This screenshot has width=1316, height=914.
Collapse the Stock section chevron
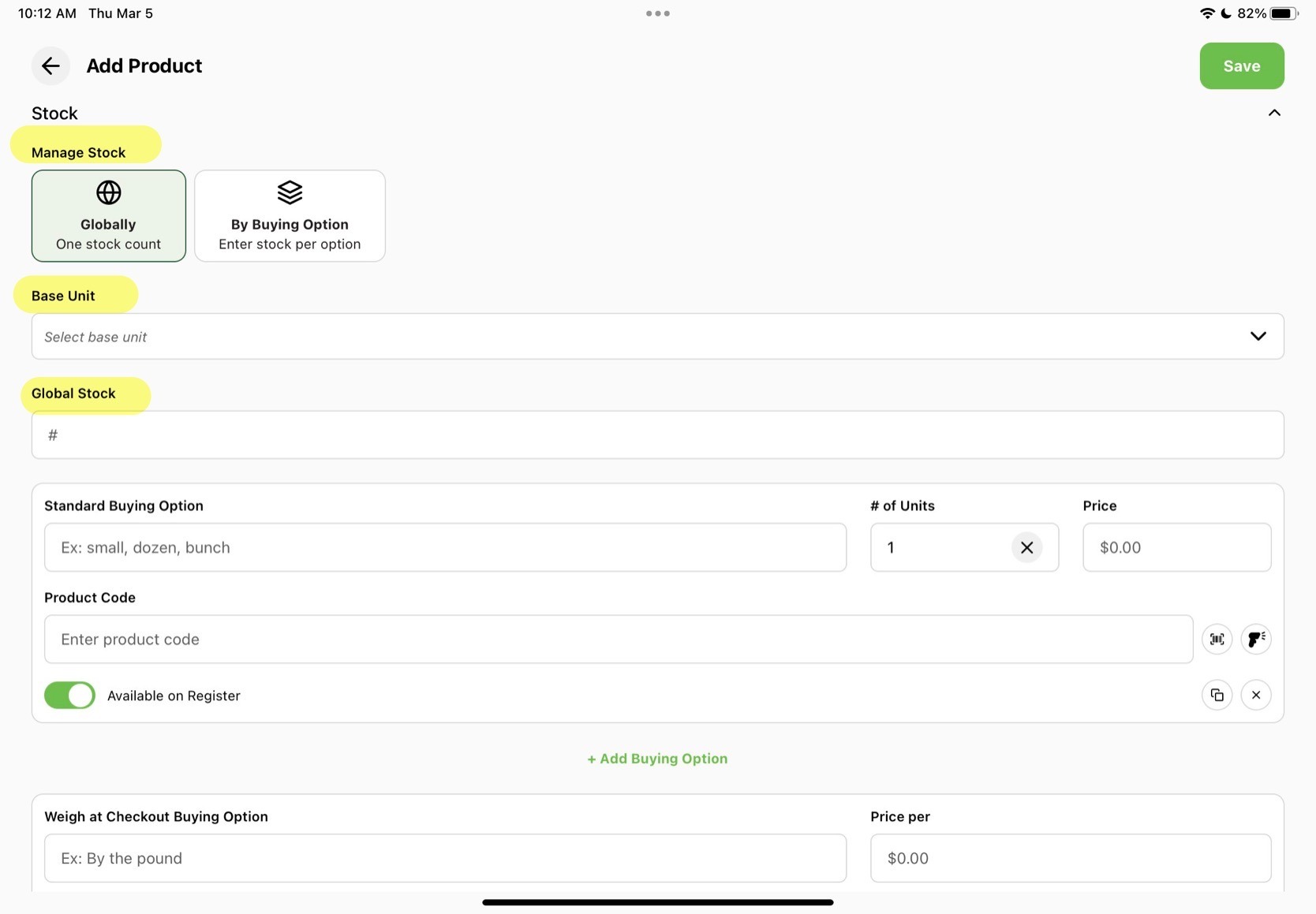[x=1273, y=113]
